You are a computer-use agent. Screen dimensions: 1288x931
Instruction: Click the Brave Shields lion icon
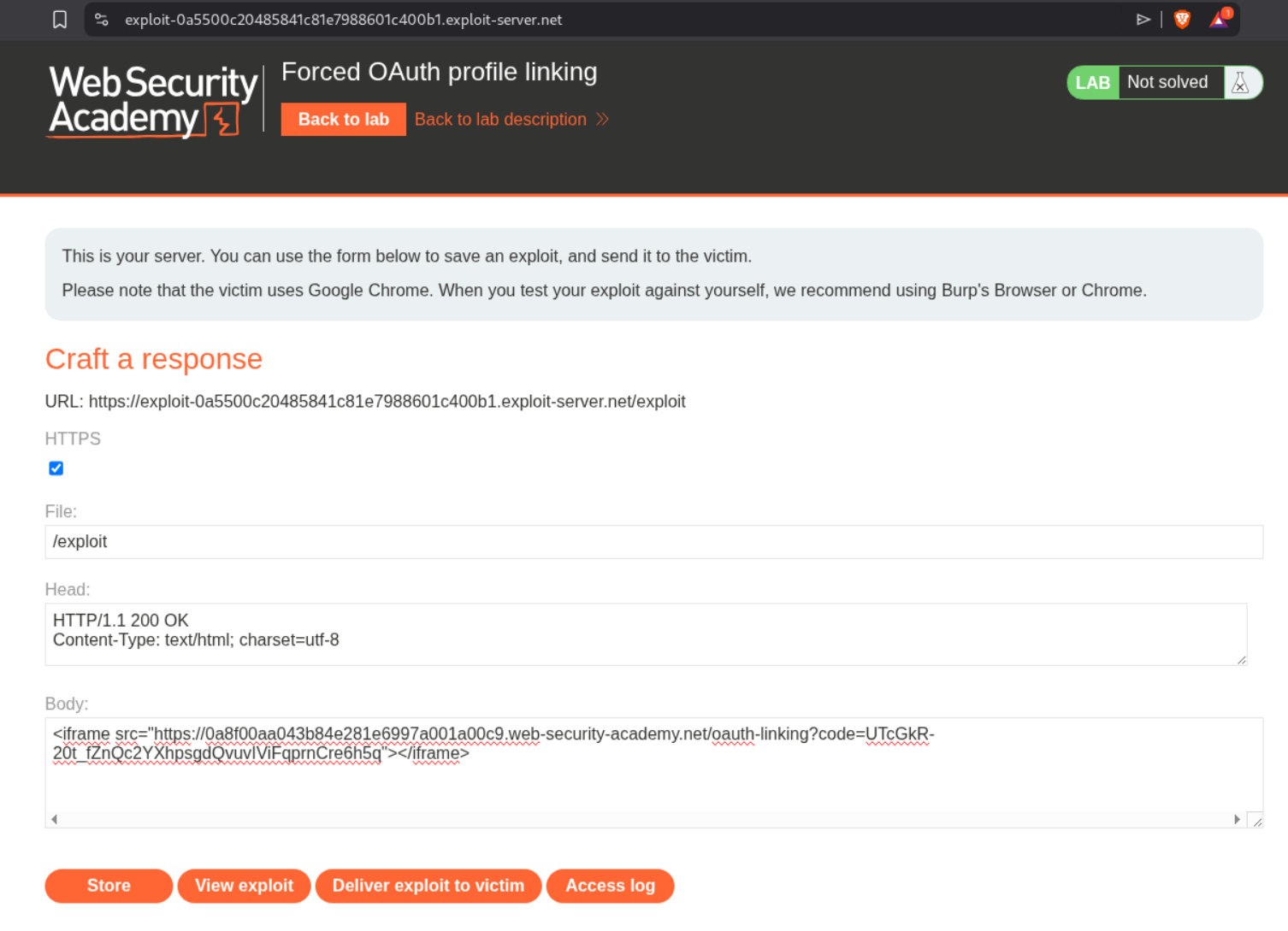click(x=1182, y=20)
